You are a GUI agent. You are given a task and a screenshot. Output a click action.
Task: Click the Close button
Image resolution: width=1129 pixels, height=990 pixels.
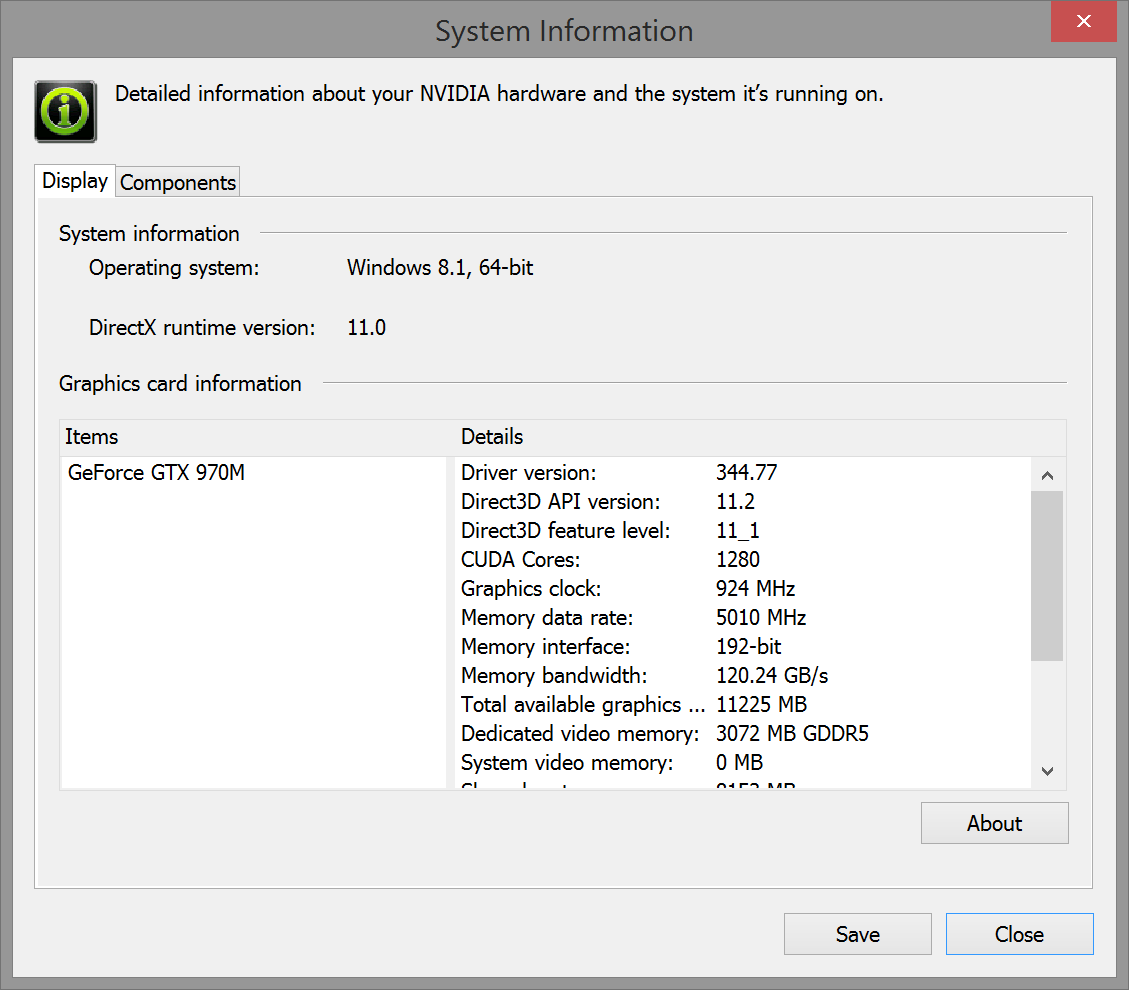tap(1020, 934)
